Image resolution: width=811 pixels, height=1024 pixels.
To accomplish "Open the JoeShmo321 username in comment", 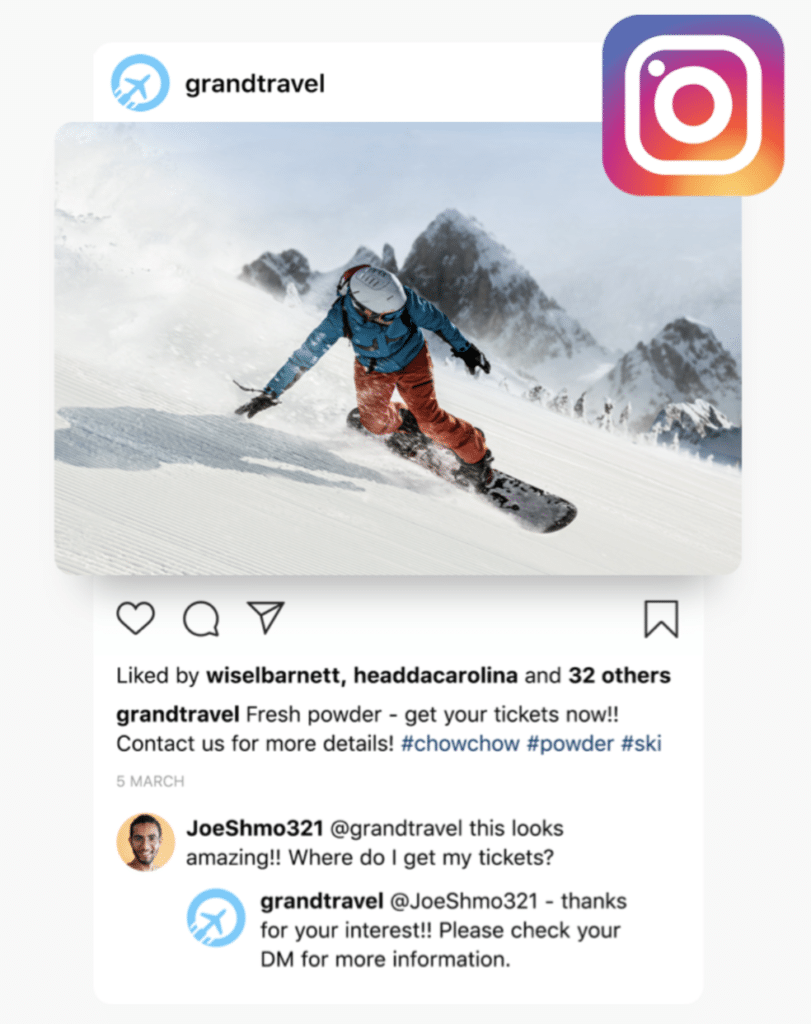I will (255, 828).
